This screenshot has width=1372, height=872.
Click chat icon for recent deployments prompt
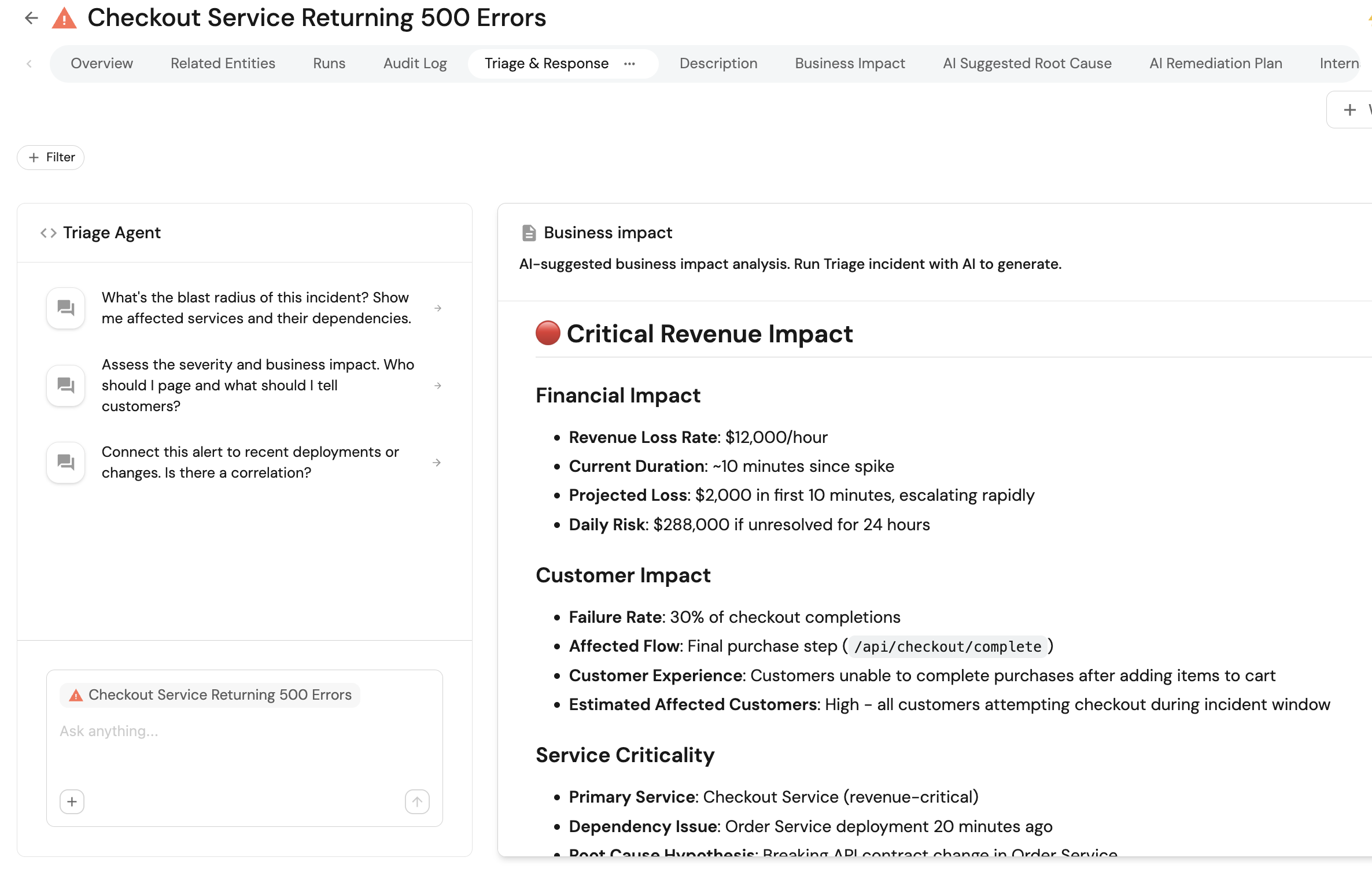click(x=66, y=462)
